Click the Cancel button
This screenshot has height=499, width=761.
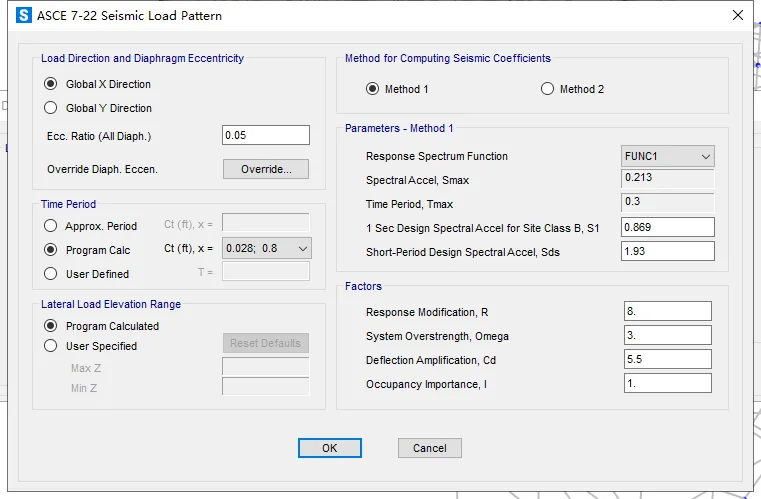click(430, 448)
